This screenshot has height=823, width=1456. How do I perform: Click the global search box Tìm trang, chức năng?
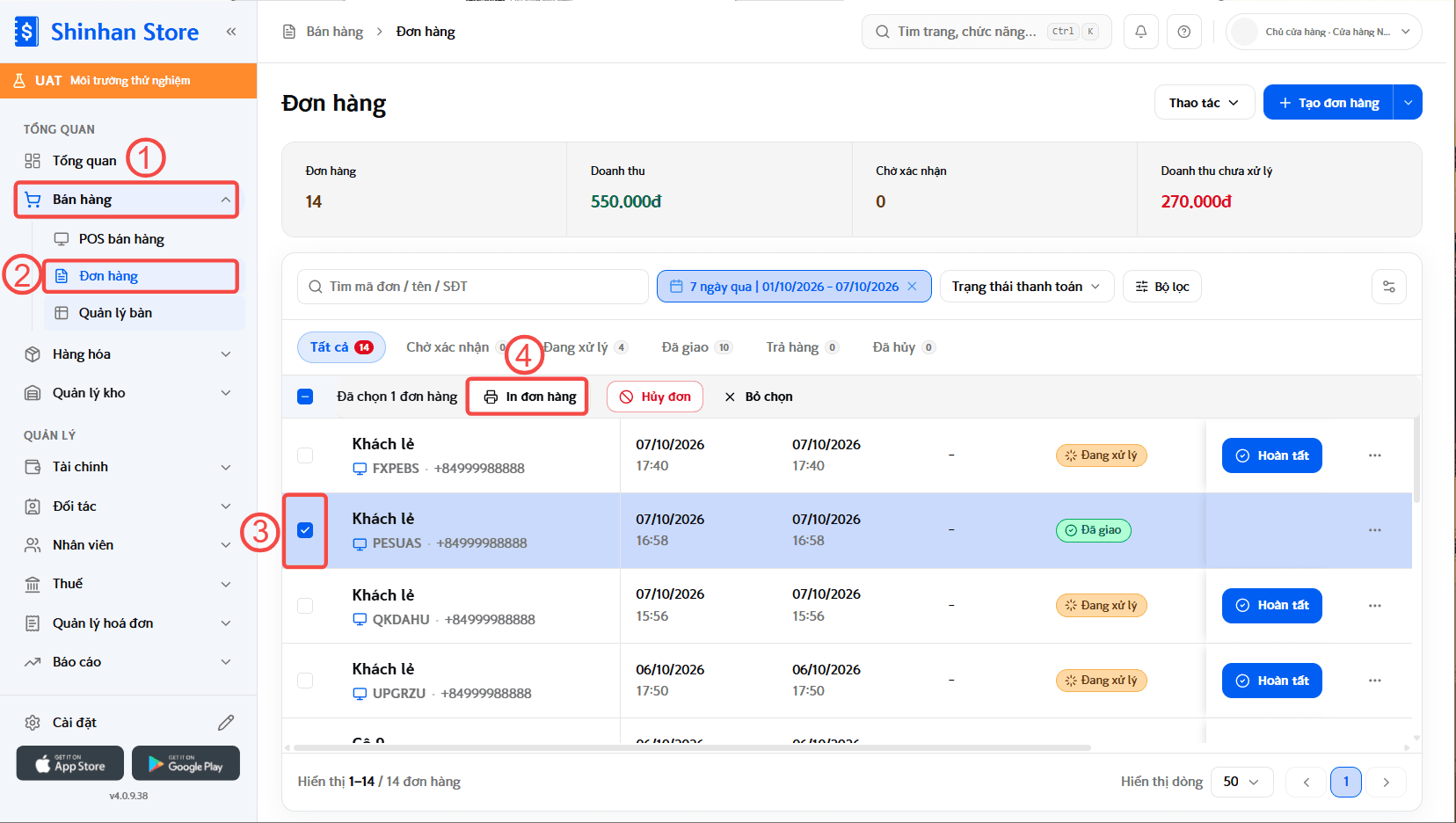point(986,32)
